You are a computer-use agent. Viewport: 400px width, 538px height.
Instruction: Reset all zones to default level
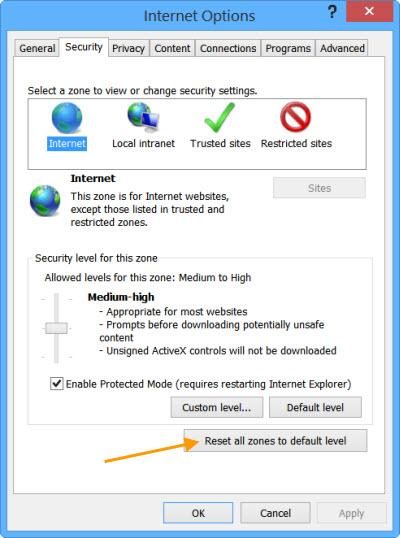coord(275,441)
